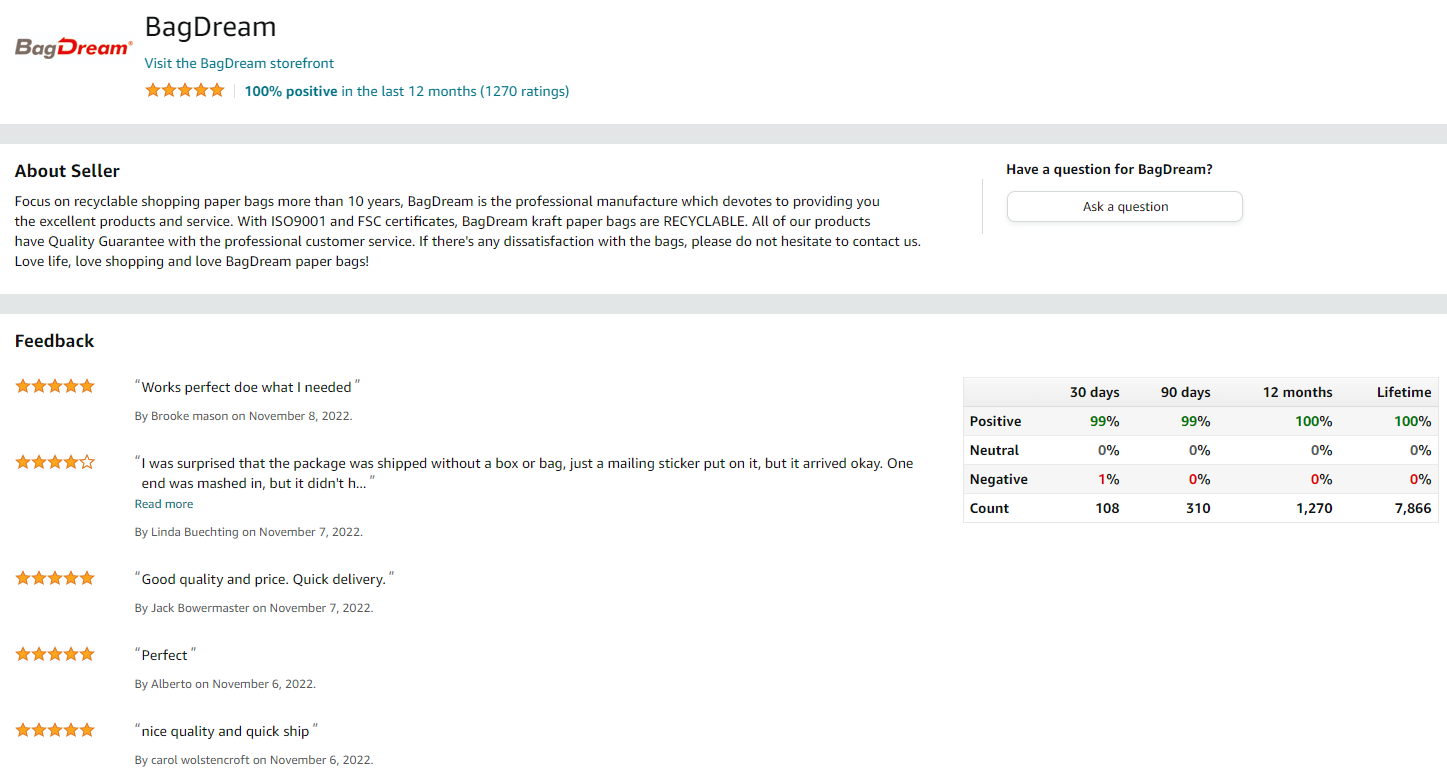Image resolution: width=1447 pixels, height=781 pixels.
Task: Click "By Jack Bowermaster on November 7, 2022" byline
Action: [x=254, y=608]
